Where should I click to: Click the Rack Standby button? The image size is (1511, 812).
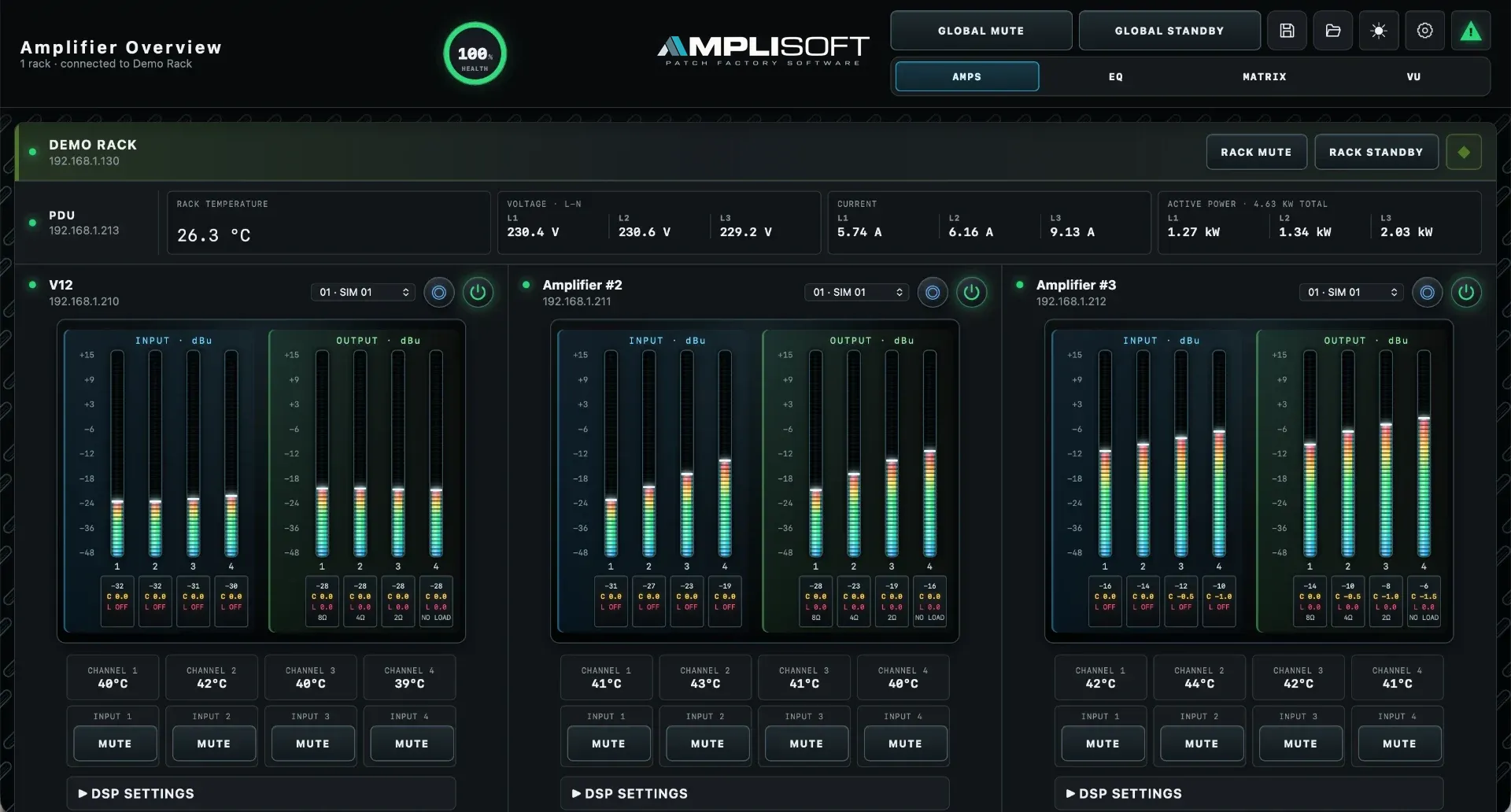pos(1376,152)
